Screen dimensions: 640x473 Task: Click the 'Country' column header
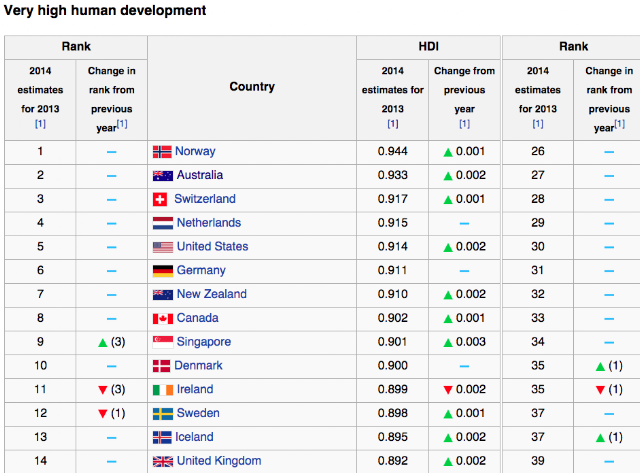(252, 87)
